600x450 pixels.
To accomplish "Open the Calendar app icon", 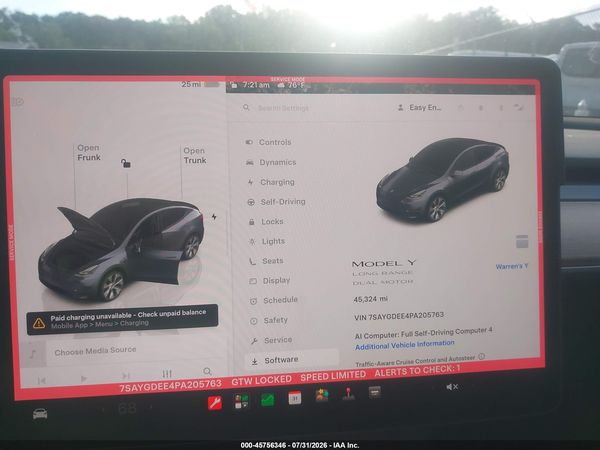I will click(x=295, y=398).
